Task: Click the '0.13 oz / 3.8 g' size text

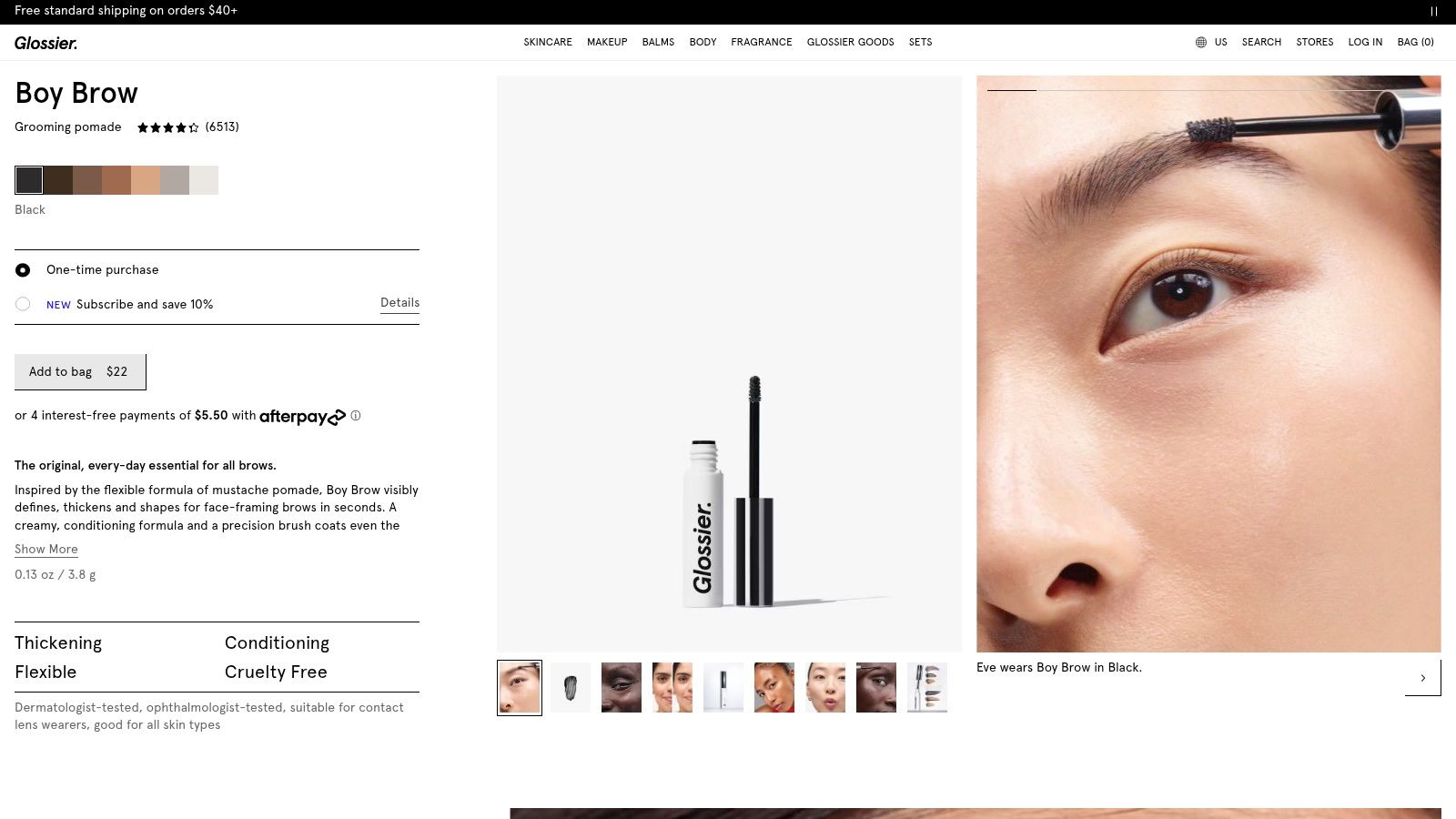Action: point(55,574)
